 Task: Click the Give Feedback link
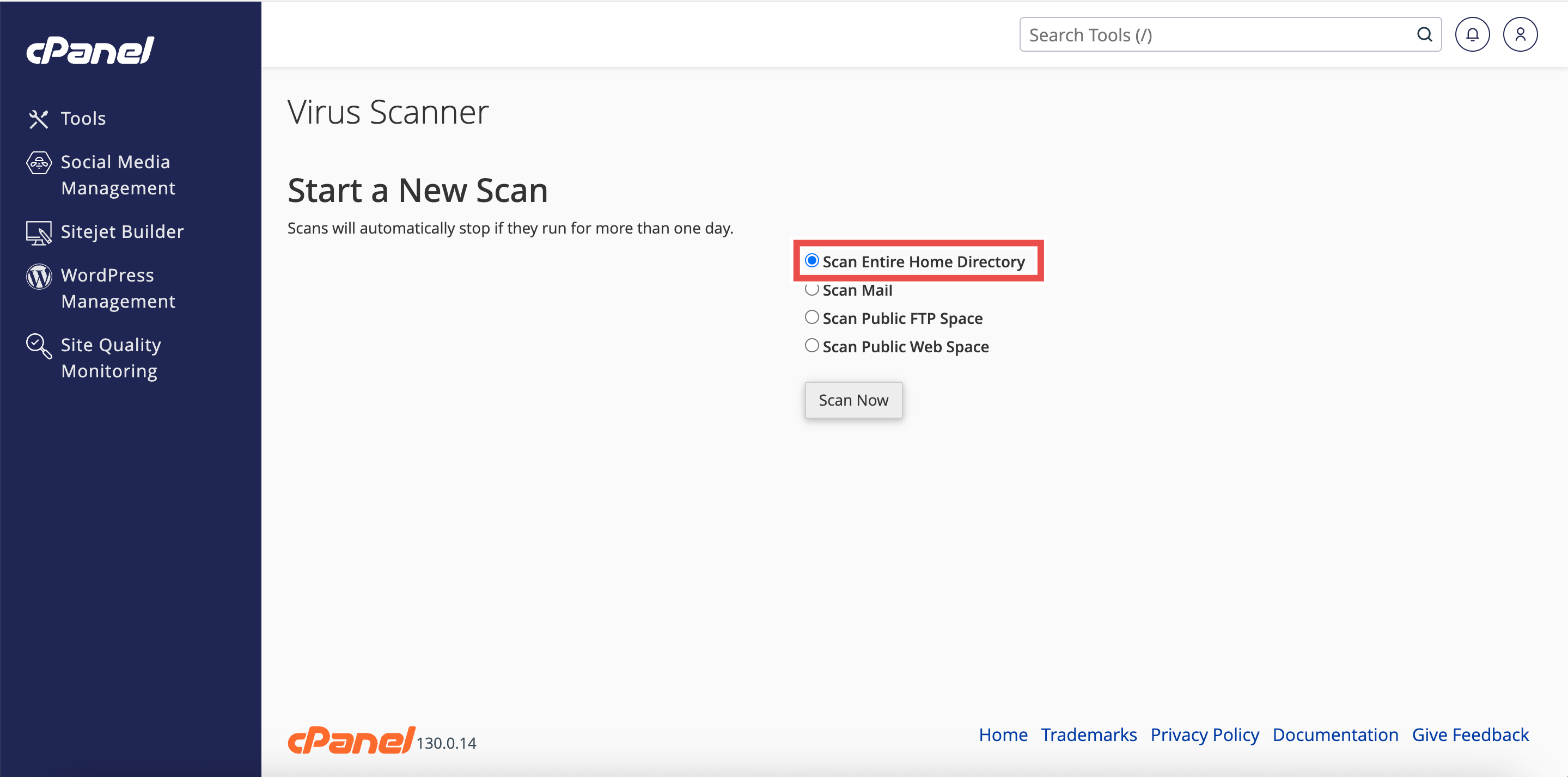[x=1469, y=735]
